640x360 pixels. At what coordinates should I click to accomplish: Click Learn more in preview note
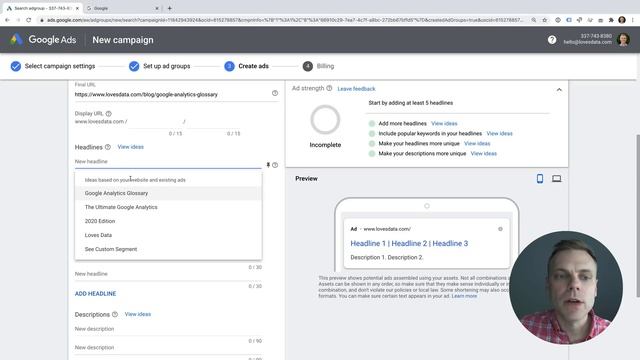(464, 296)
